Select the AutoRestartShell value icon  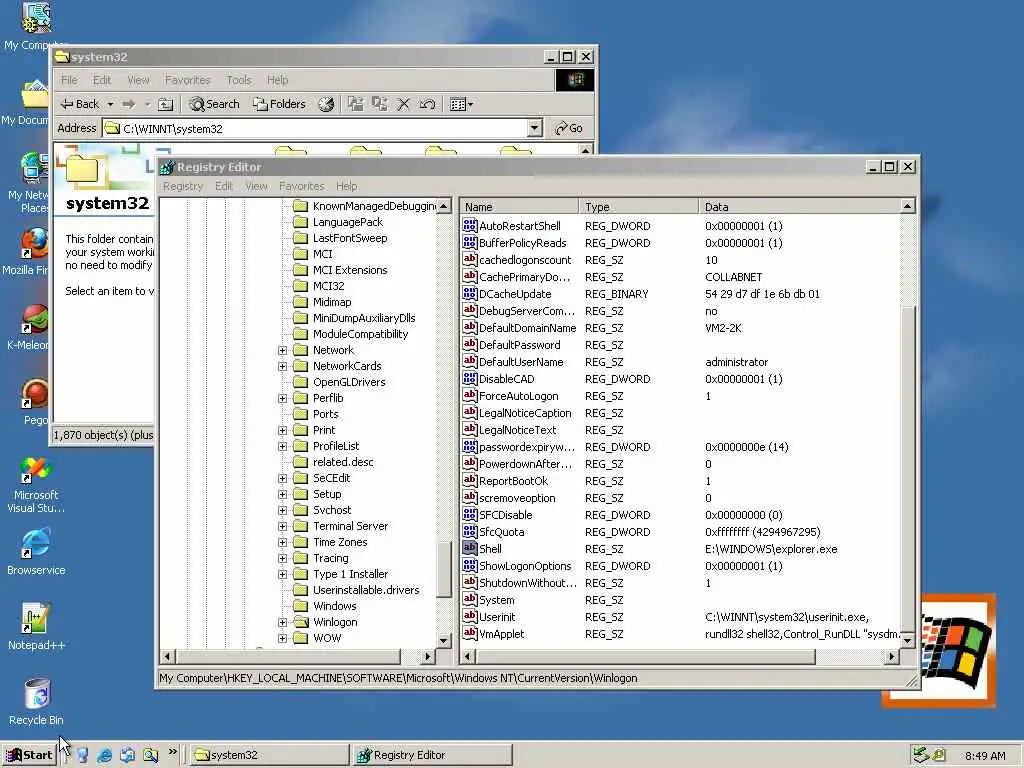(470, 225)
